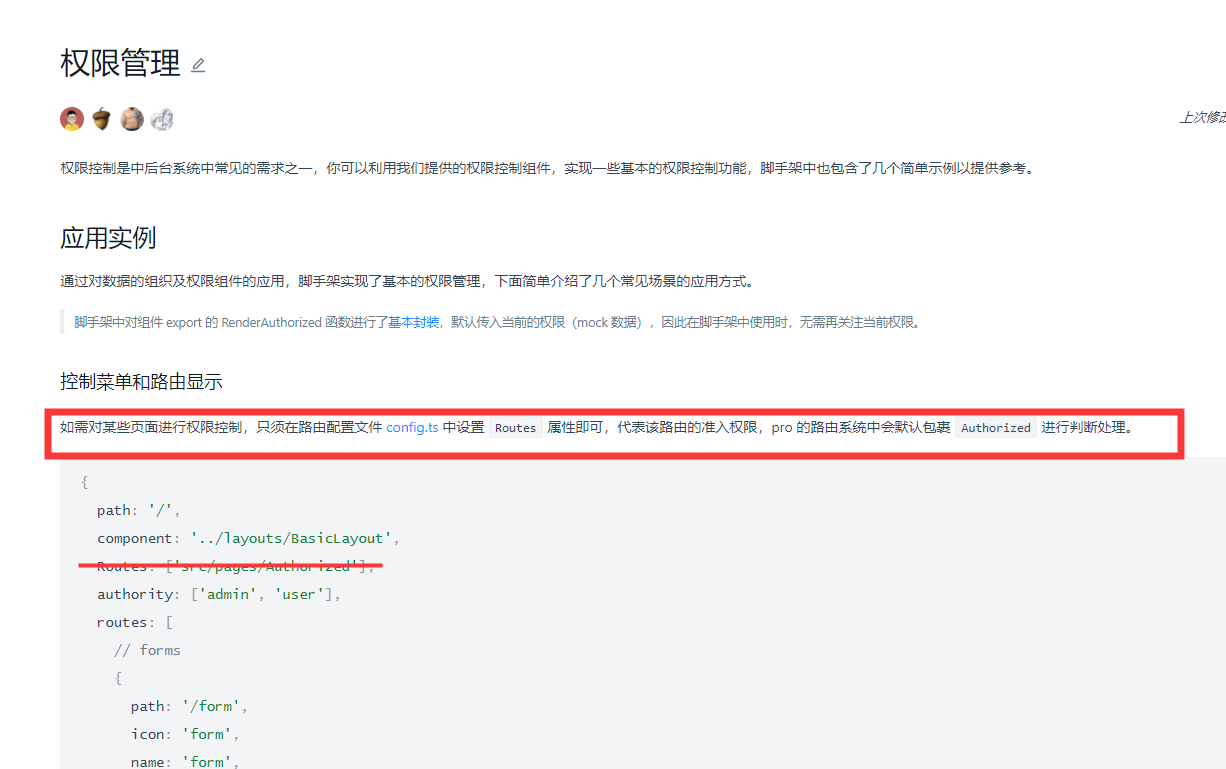Screen dimensions: 1226x769
Task: Click the code line name: 'form',
Action: point(185,761)
